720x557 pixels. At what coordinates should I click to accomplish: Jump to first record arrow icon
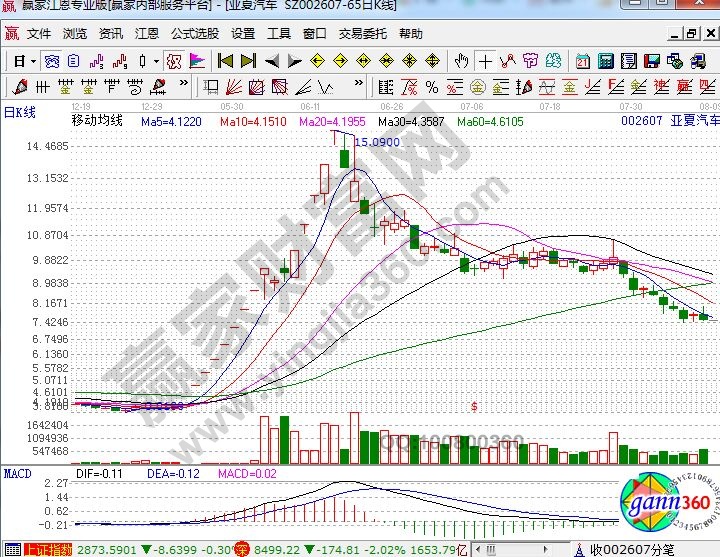pos(226,61)
